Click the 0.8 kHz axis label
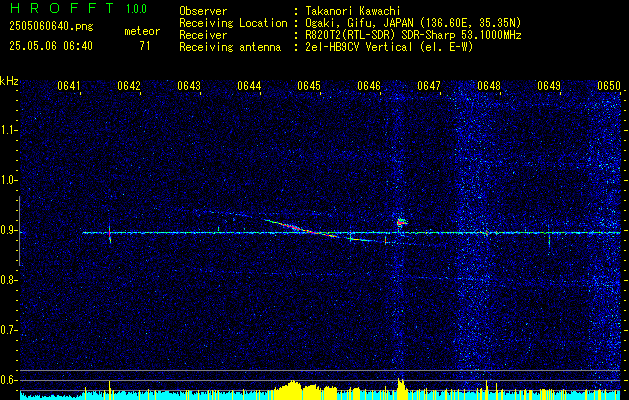Screen dimensions: 629x400 pos(7,280)
